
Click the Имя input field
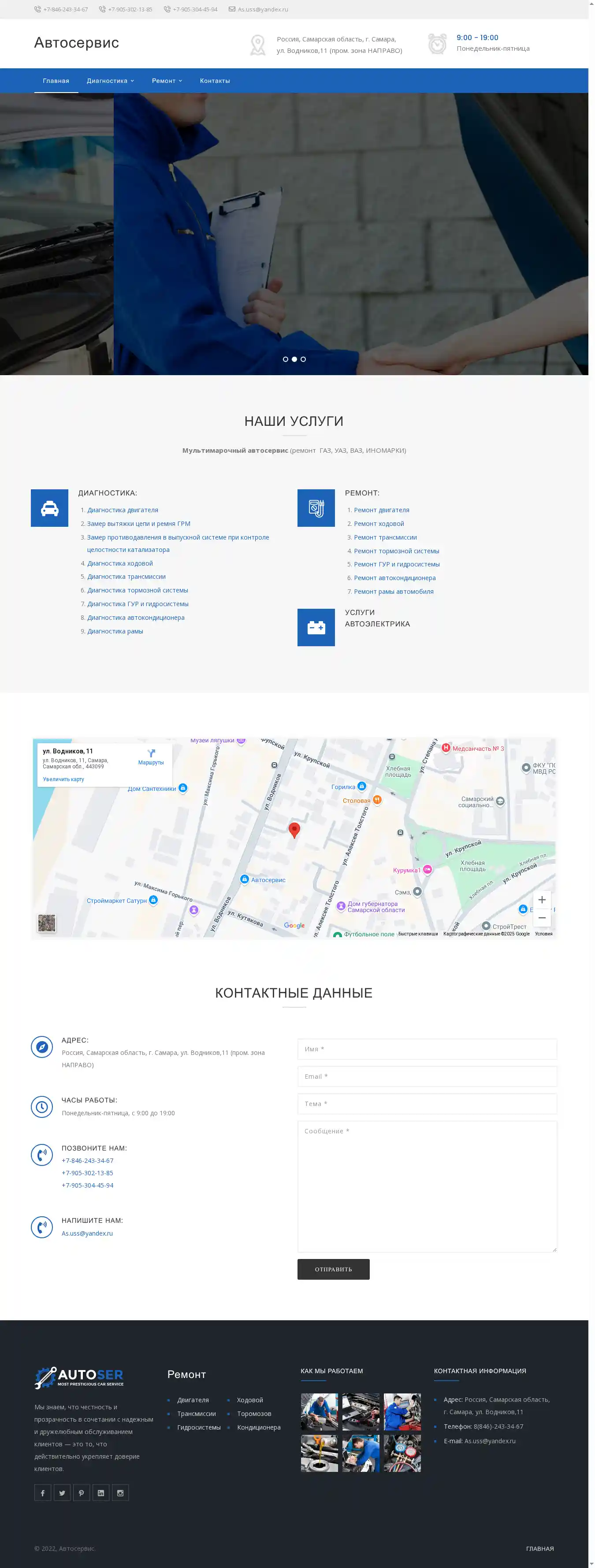[427, 1049]
